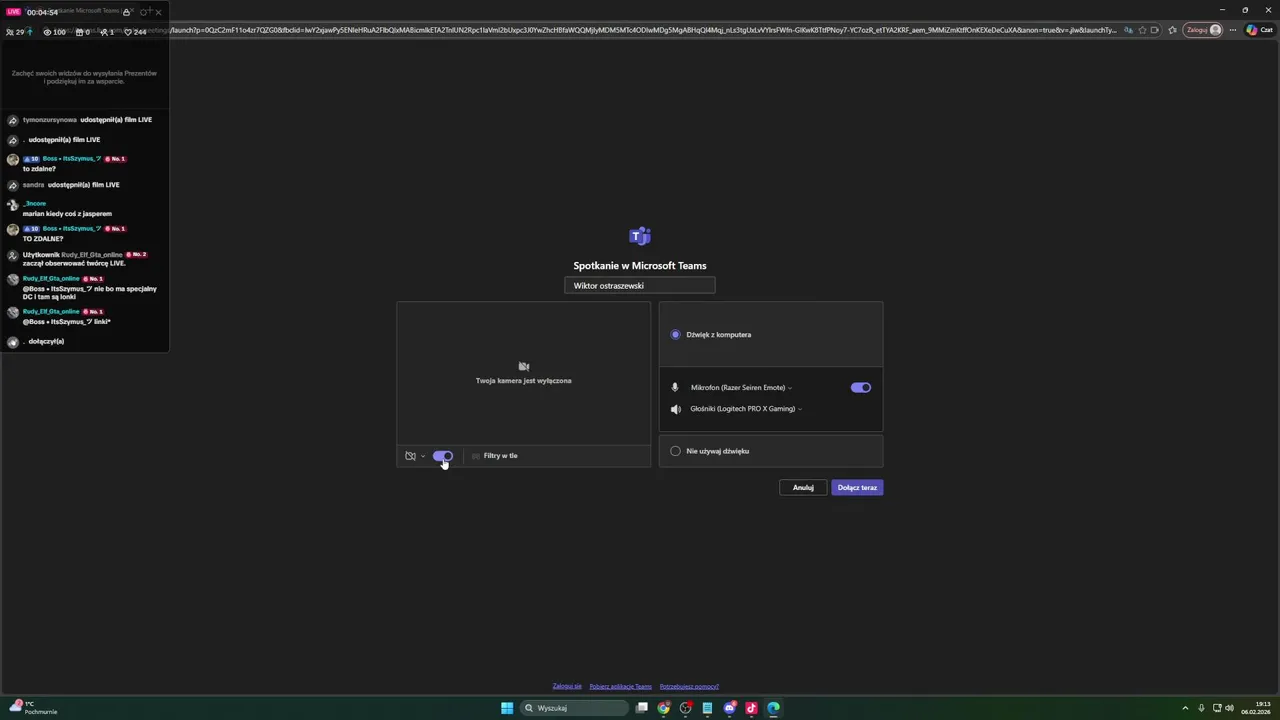
Task: Click the camera icon beside toggle
Action: 410,456
